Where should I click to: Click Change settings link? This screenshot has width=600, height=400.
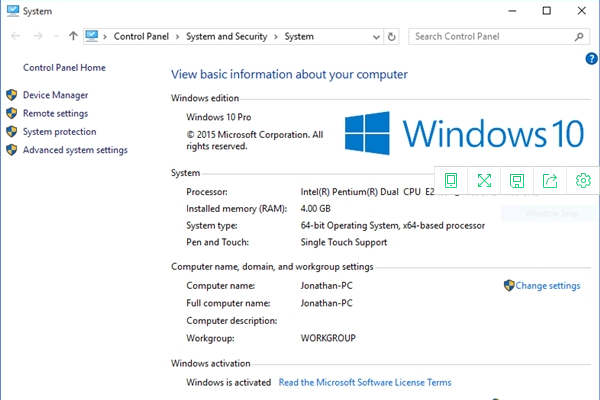[x=548, y=286]
